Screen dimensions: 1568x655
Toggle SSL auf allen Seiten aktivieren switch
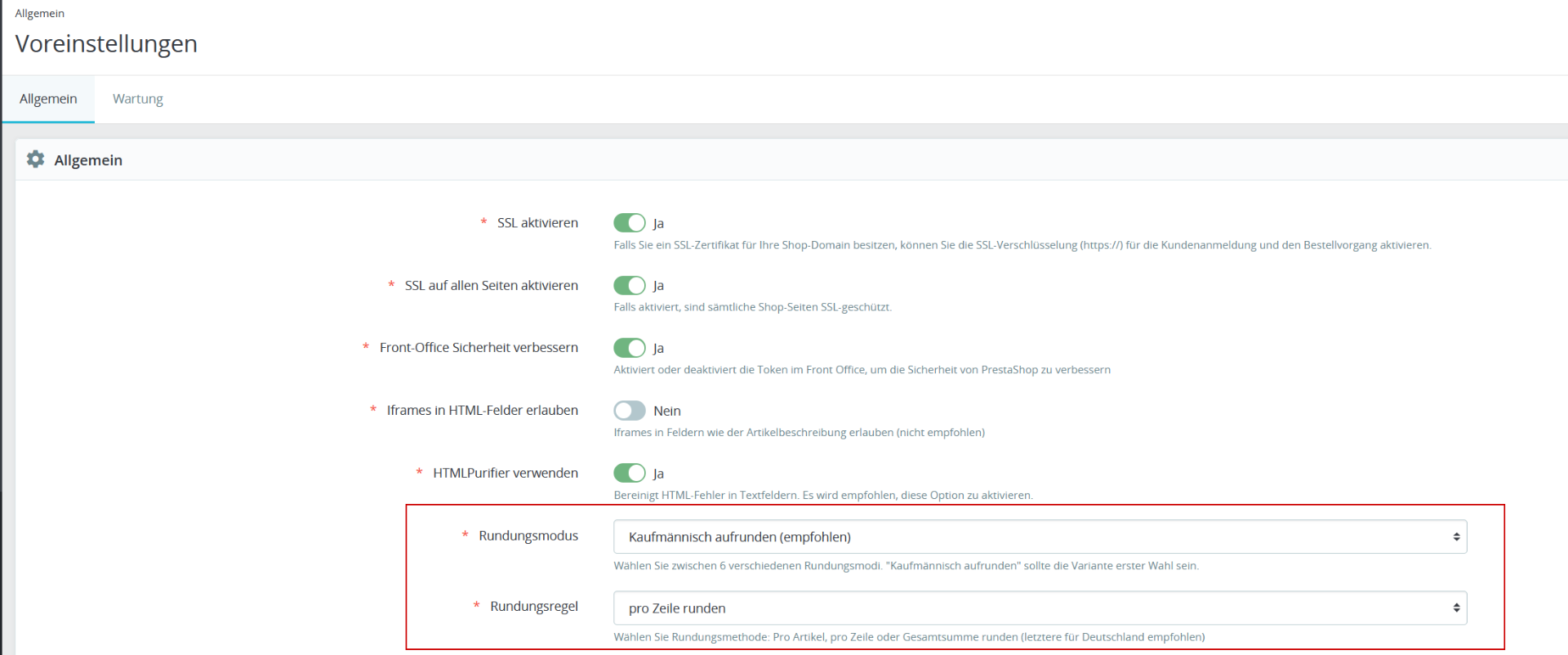click(630, 285)
